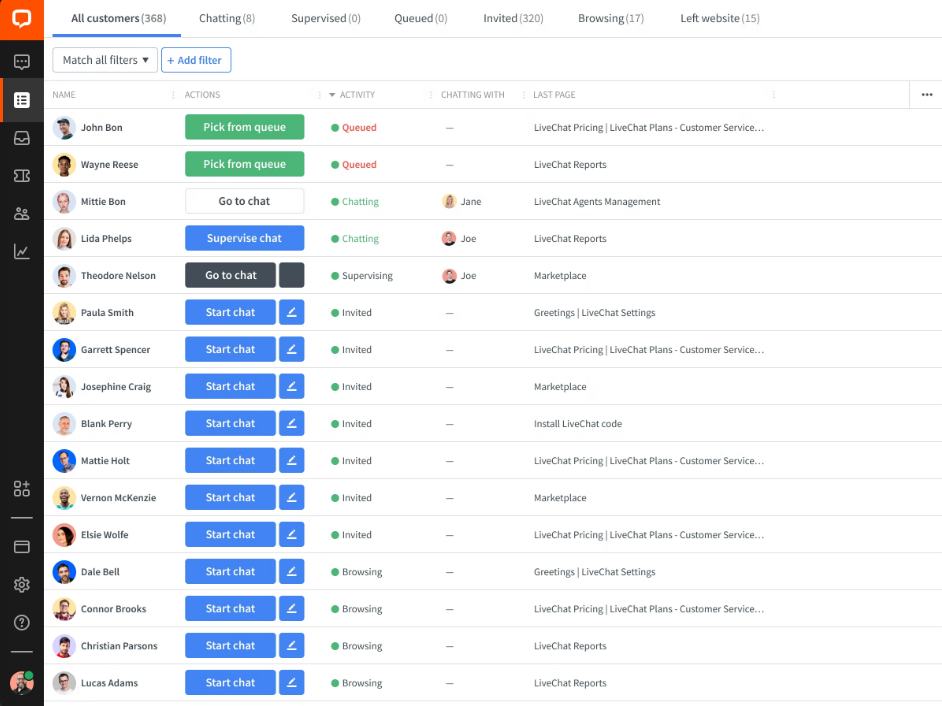Open your profile avatar at bottom left
Viewport: 942px width, 706px height.
pyautogui.click(x=22, y=683)
